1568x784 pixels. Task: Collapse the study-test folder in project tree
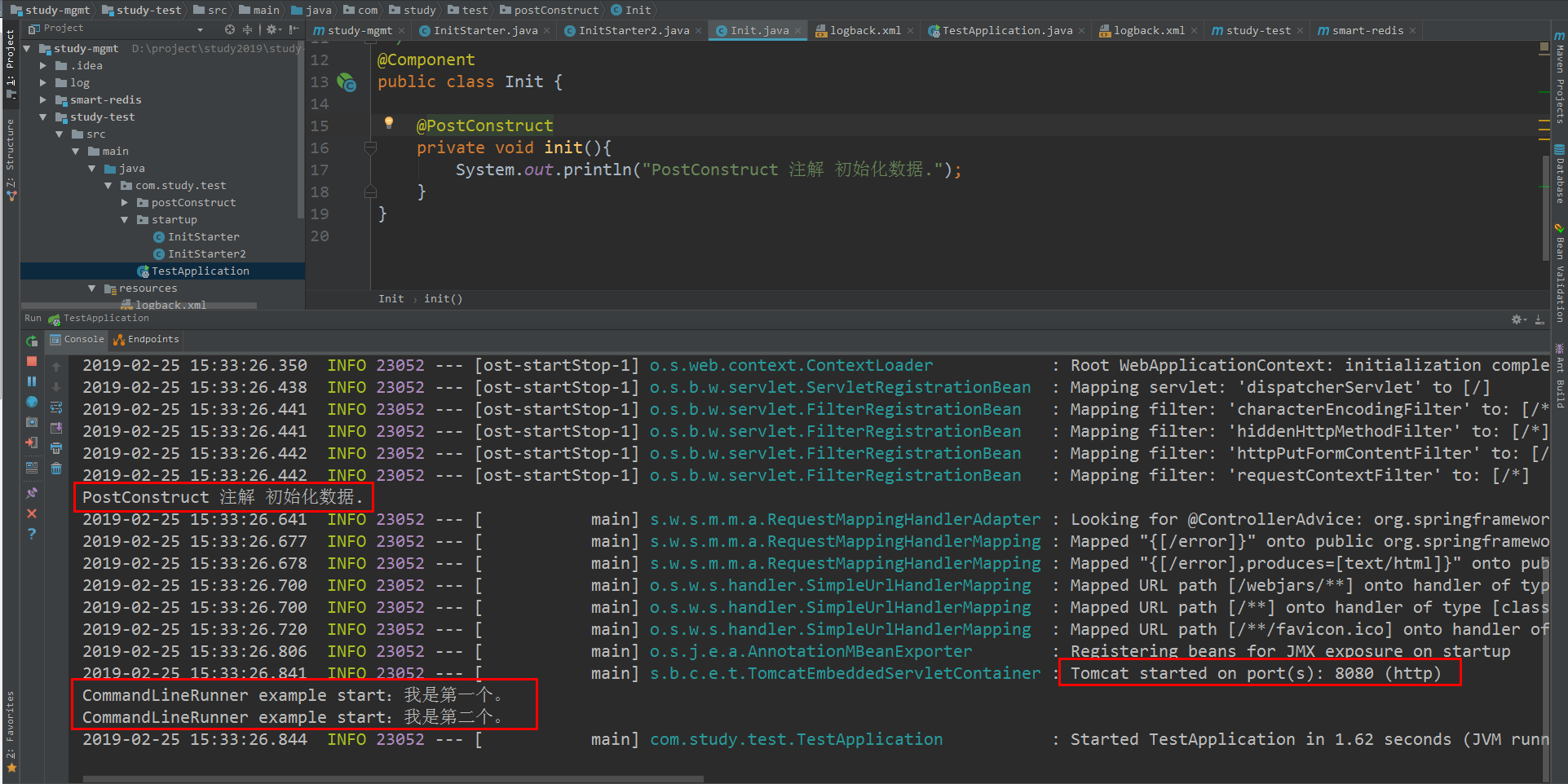click(x=43, y=117)
